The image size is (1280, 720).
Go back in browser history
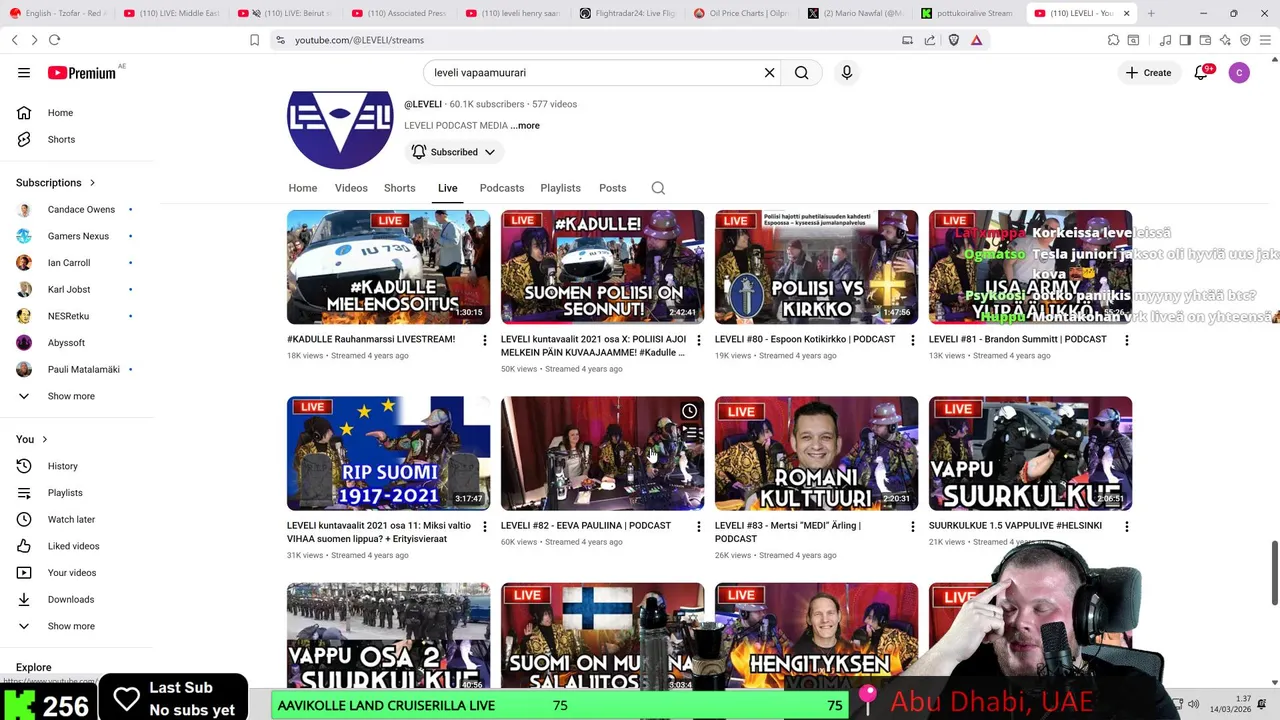point(15,40)
